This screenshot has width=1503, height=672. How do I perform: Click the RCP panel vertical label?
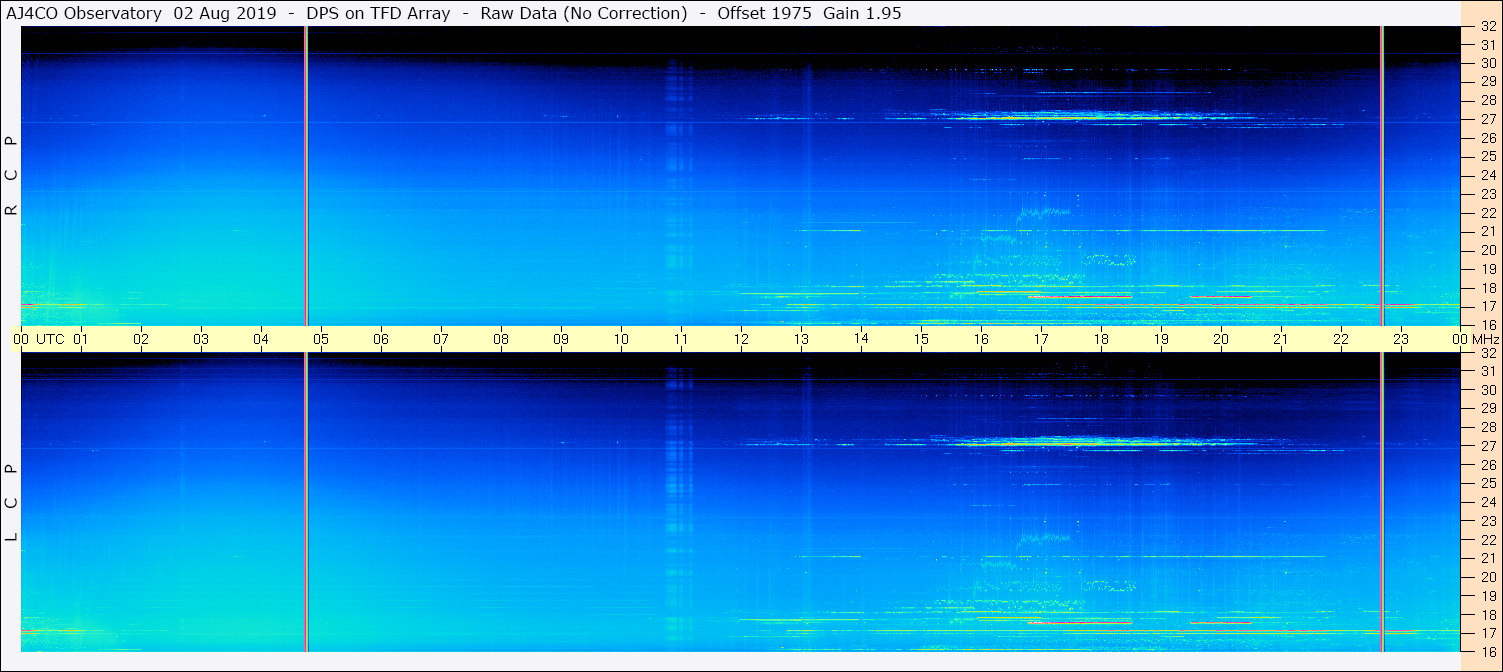12,176
